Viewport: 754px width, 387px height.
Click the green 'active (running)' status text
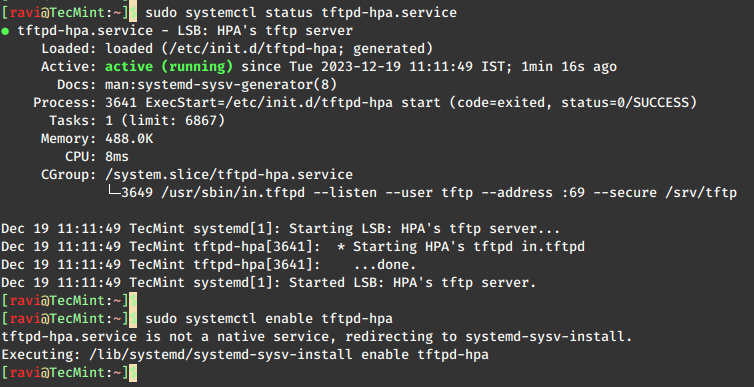pos(169,67)
